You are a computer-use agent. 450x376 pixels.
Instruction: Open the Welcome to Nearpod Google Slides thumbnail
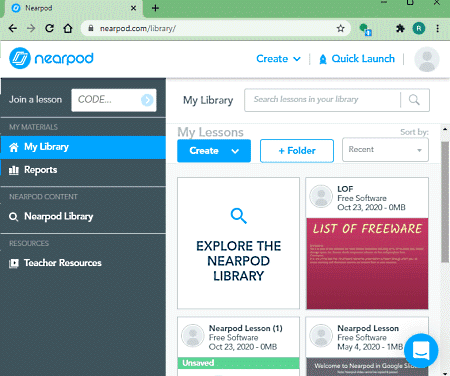click(x=367, y=367)
